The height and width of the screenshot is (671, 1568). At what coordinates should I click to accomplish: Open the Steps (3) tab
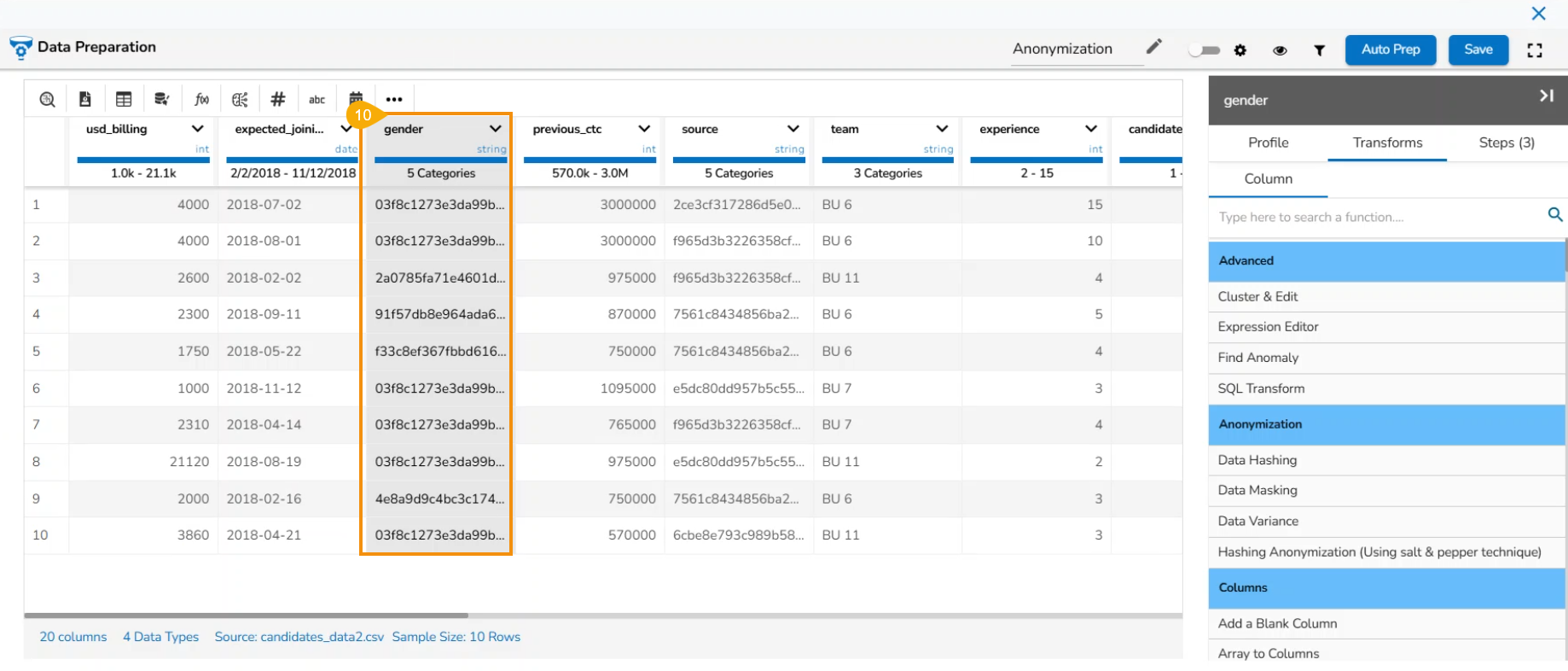(1506, 143)
